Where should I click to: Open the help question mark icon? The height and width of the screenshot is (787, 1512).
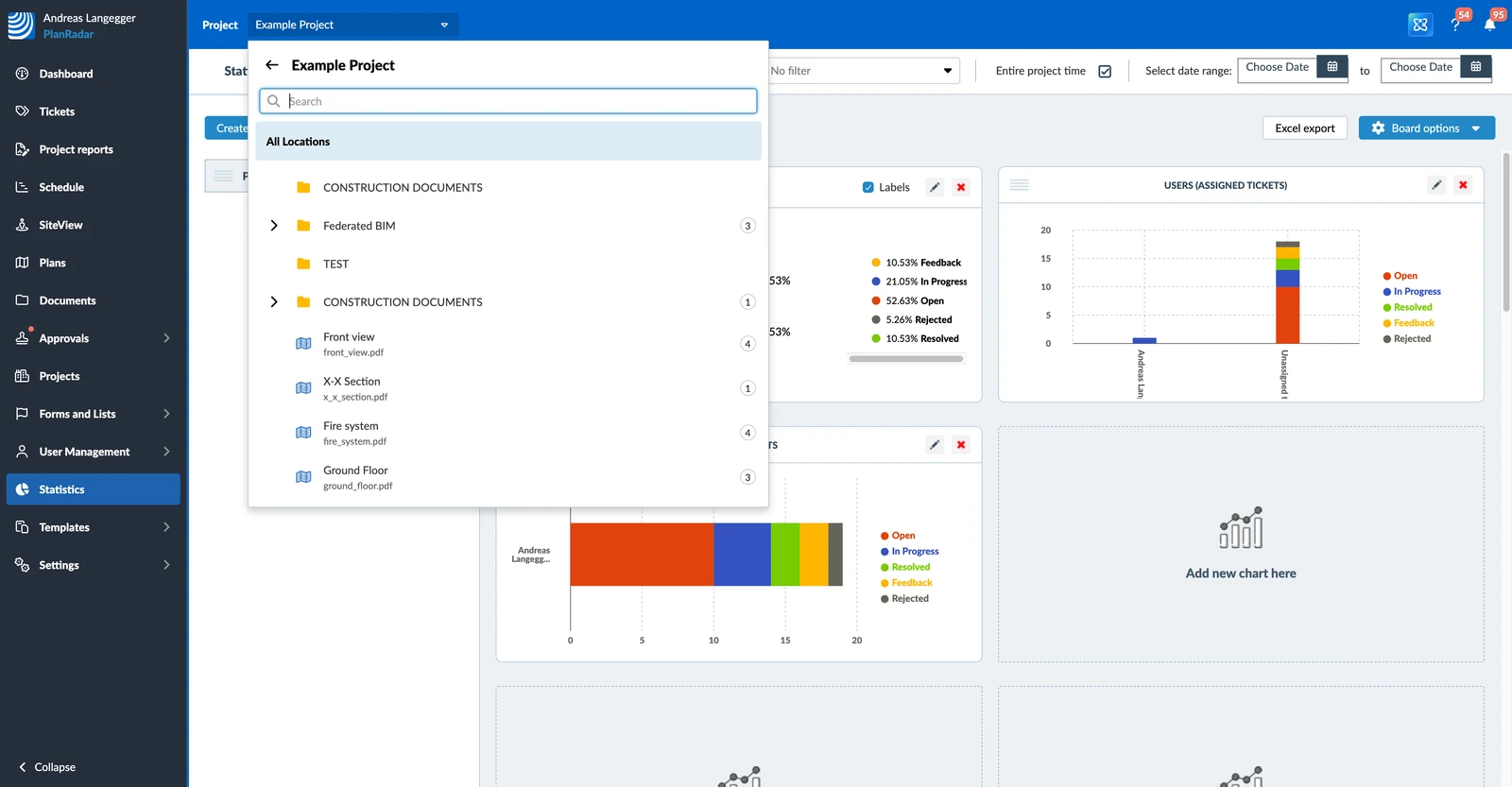coord(1455,25)
